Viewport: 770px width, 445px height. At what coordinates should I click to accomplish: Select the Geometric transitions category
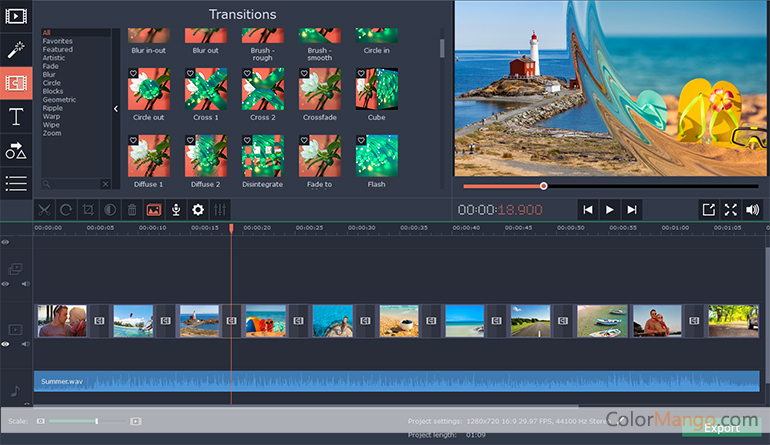(59, 99)
